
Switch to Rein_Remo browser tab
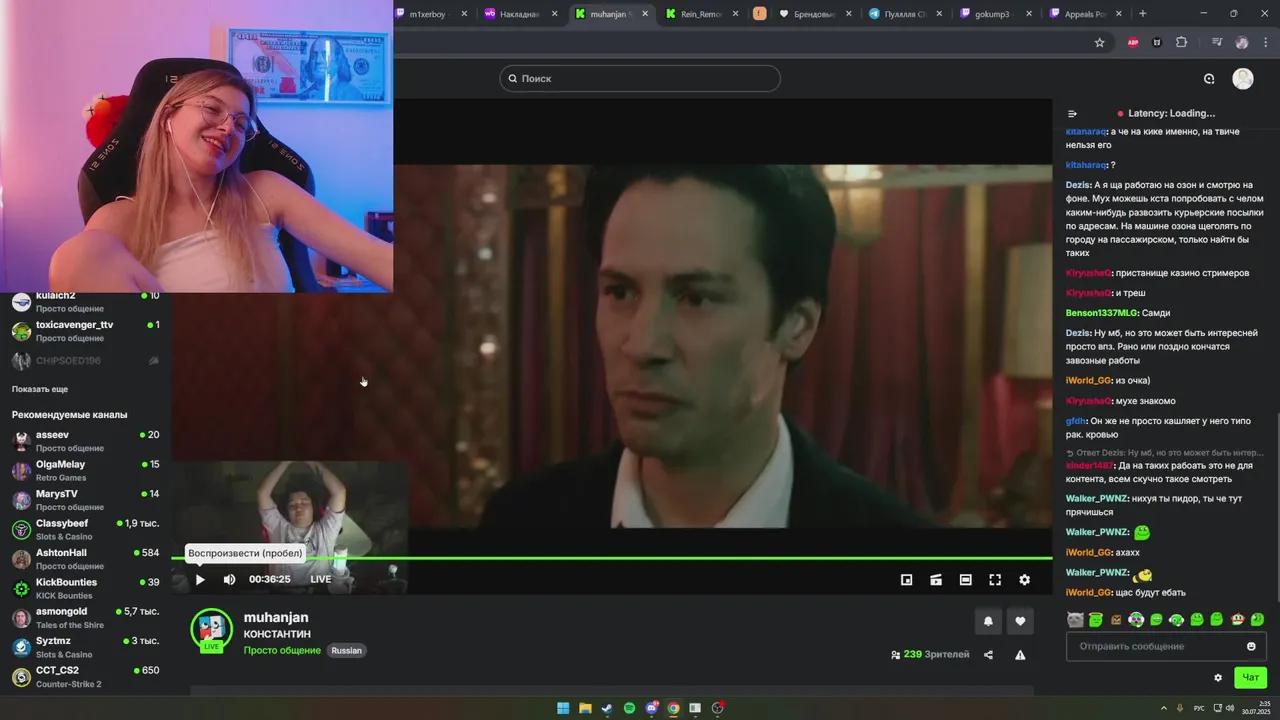point(700,14)
